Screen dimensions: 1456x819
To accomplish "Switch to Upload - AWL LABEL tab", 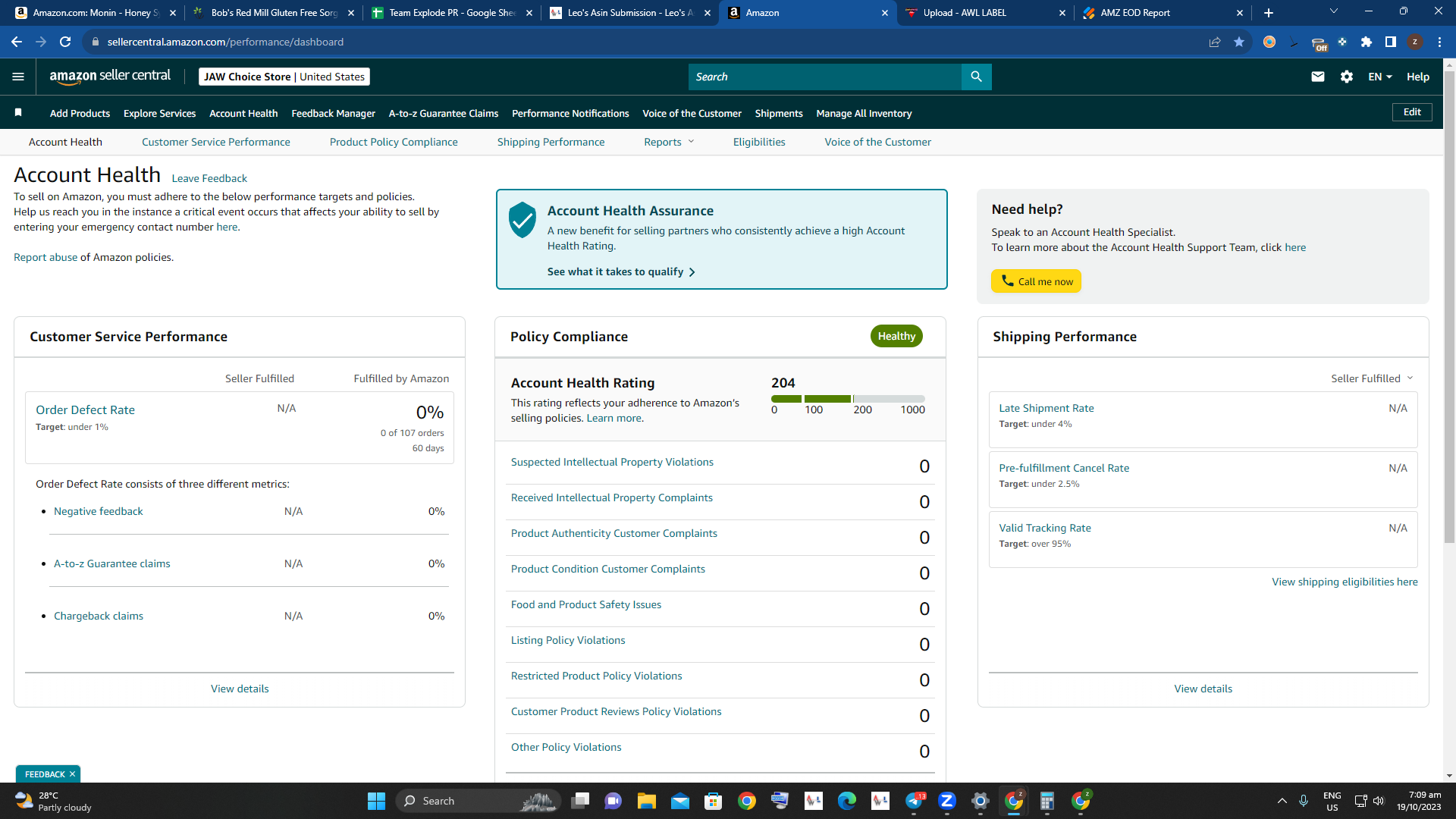I will point(984,13).
